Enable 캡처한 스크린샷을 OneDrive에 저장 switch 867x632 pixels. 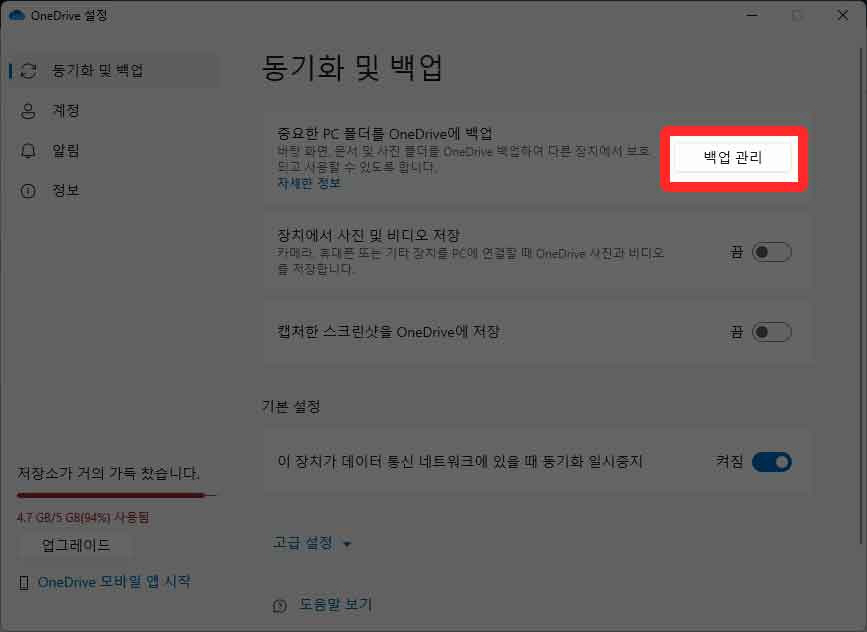771,332
